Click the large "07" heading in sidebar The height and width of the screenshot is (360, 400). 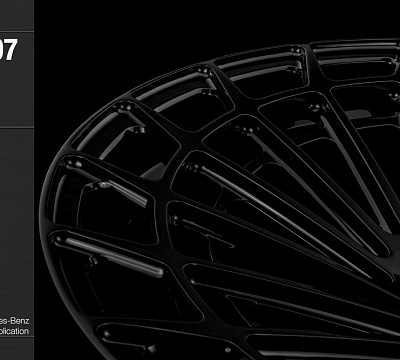click(x=8, y=50)
